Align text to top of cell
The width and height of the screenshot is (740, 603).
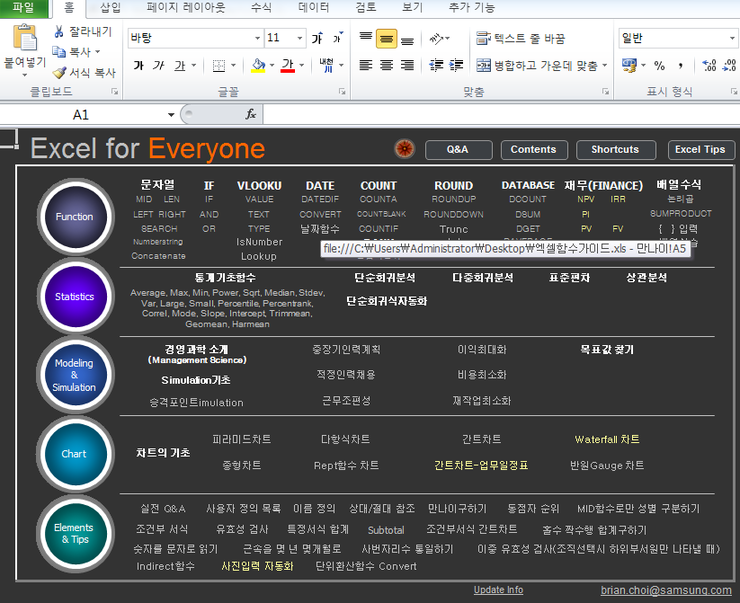pos(366,38)
